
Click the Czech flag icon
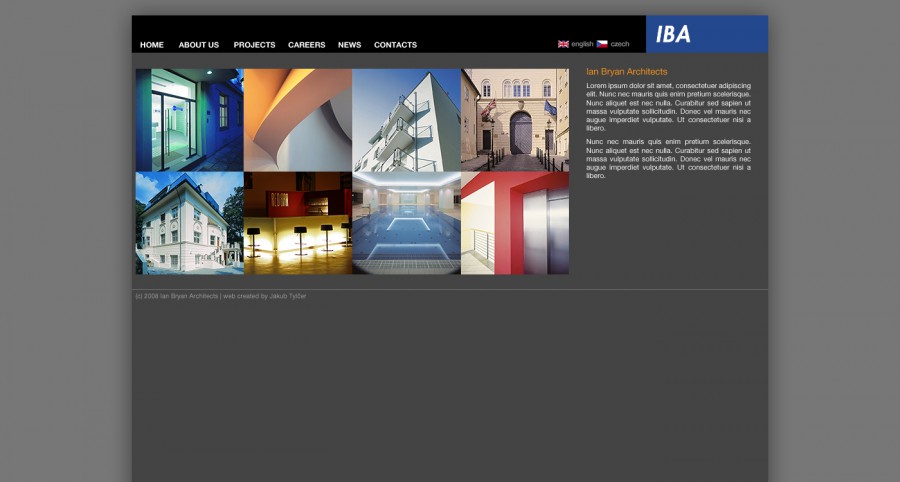pos(602,44)
